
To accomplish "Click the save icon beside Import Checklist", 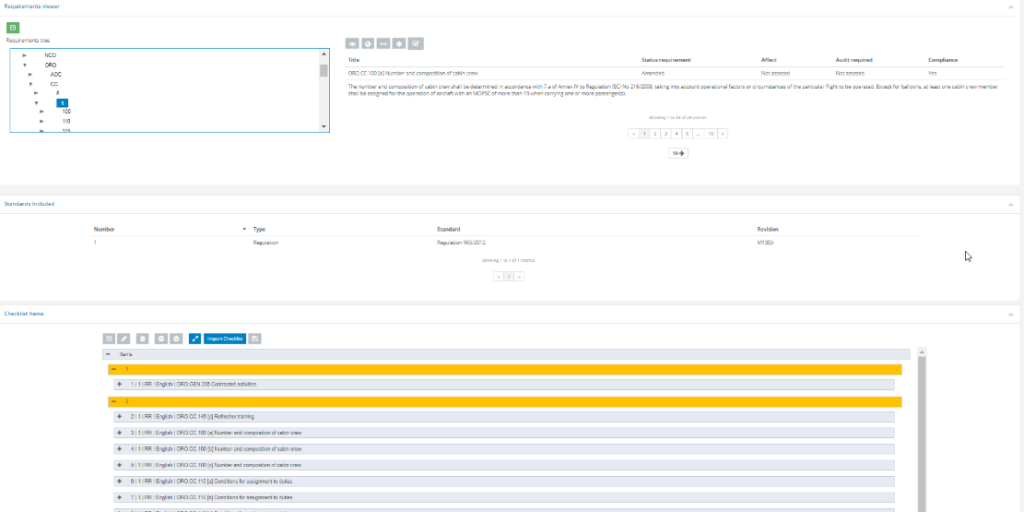I will [x=255, y=339].
